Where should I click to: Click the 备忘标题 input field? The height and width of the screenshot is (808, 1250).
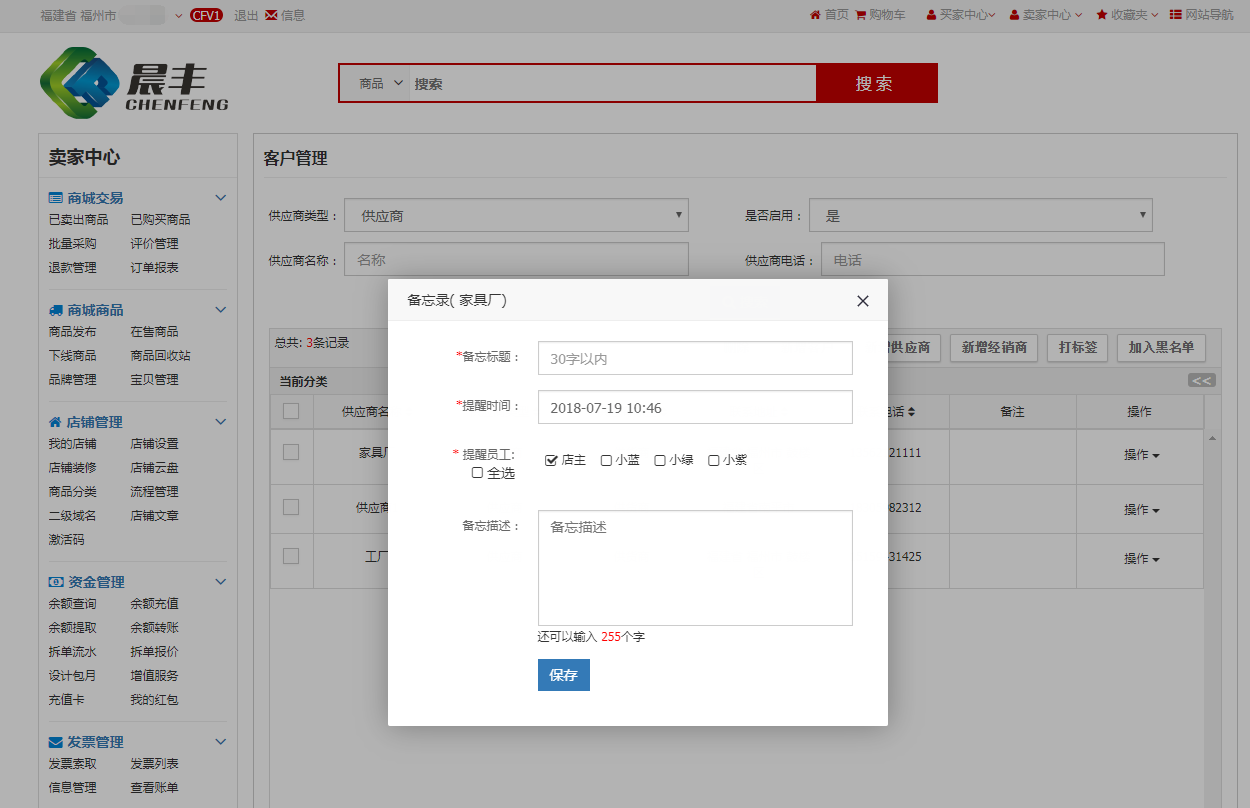tap(695, 358)
